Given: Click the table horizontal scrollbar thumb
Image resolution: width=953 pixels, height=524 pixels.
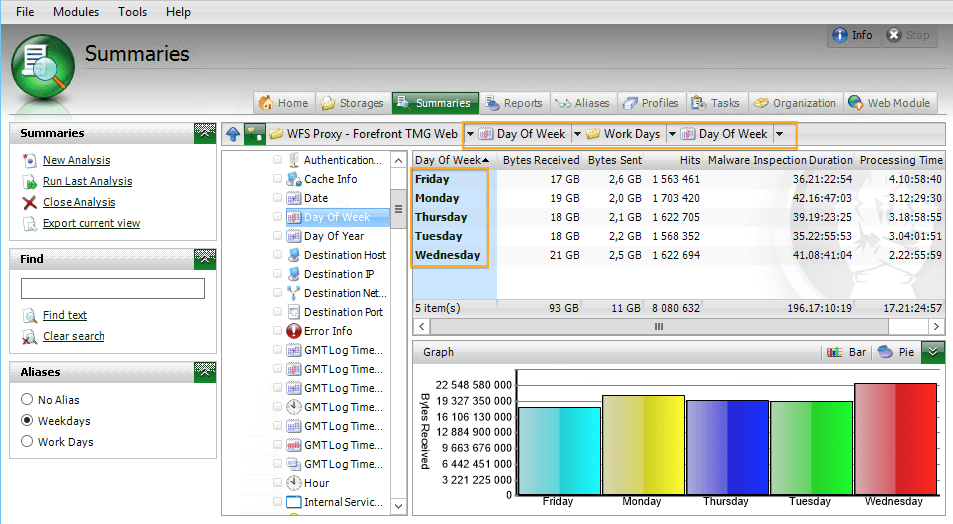Looking at the screenshot, I should pyautogui.click(x=659, y=327).
